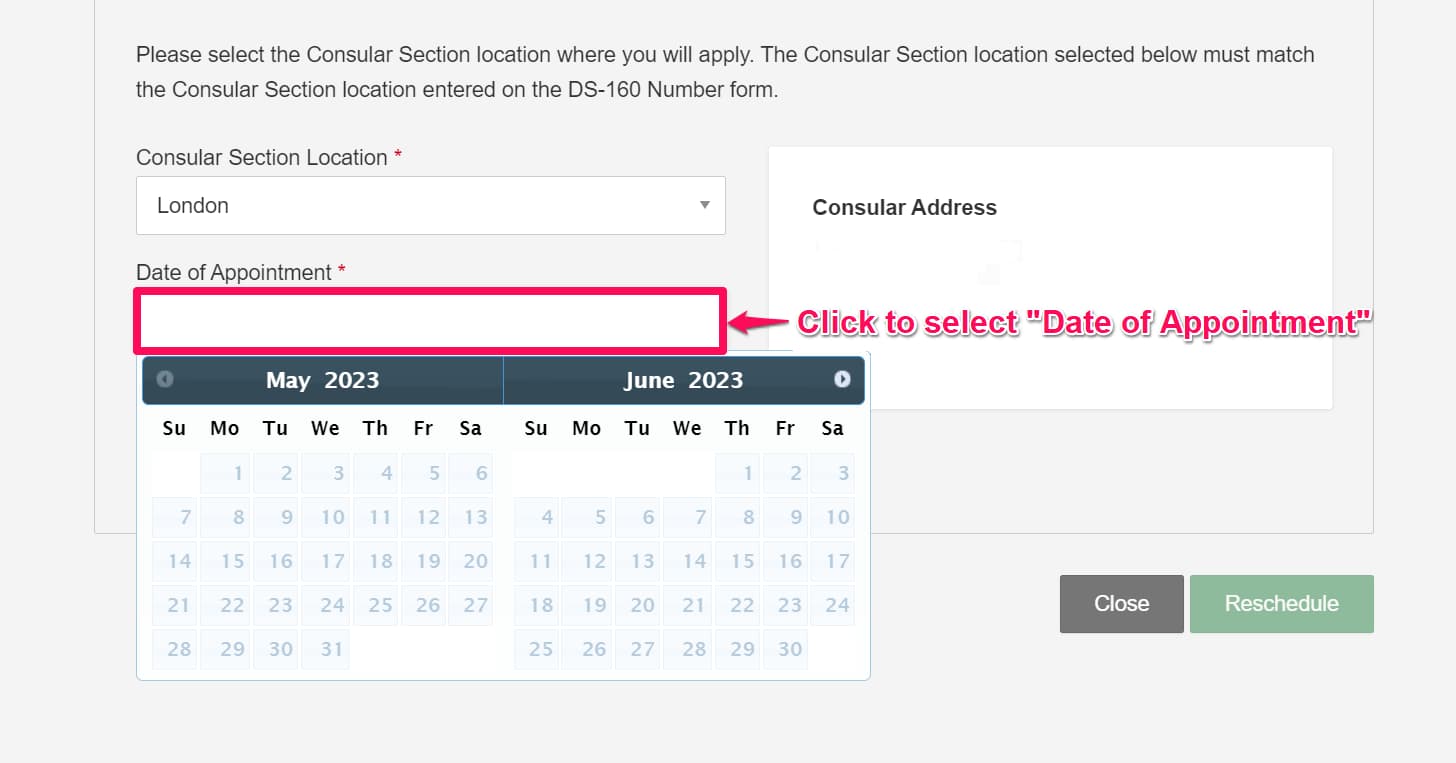Select May 28 on the calendar
This screenshot has width=1456, height=763.
point(175,649)
